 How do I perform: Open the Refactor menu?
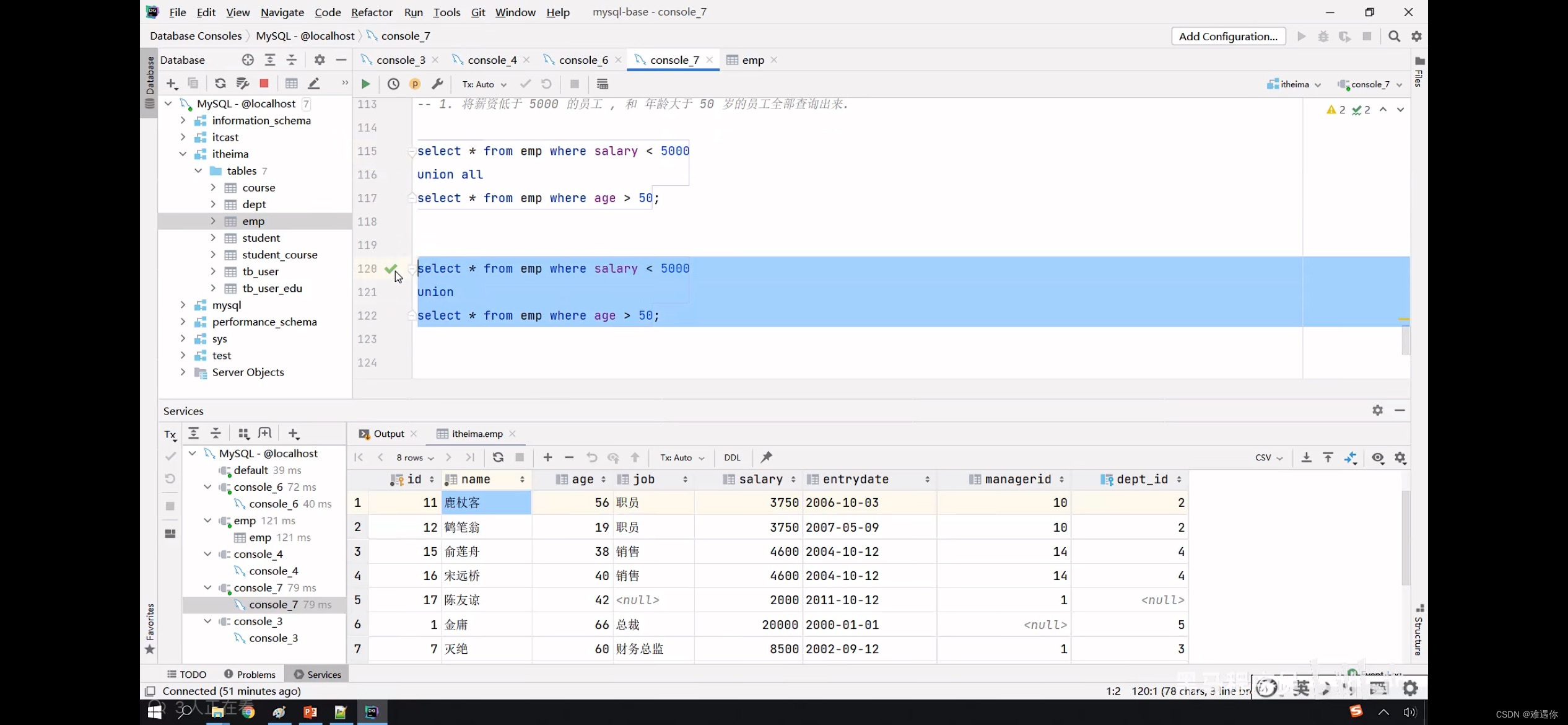pyautogui.click(x=372, y=12)
